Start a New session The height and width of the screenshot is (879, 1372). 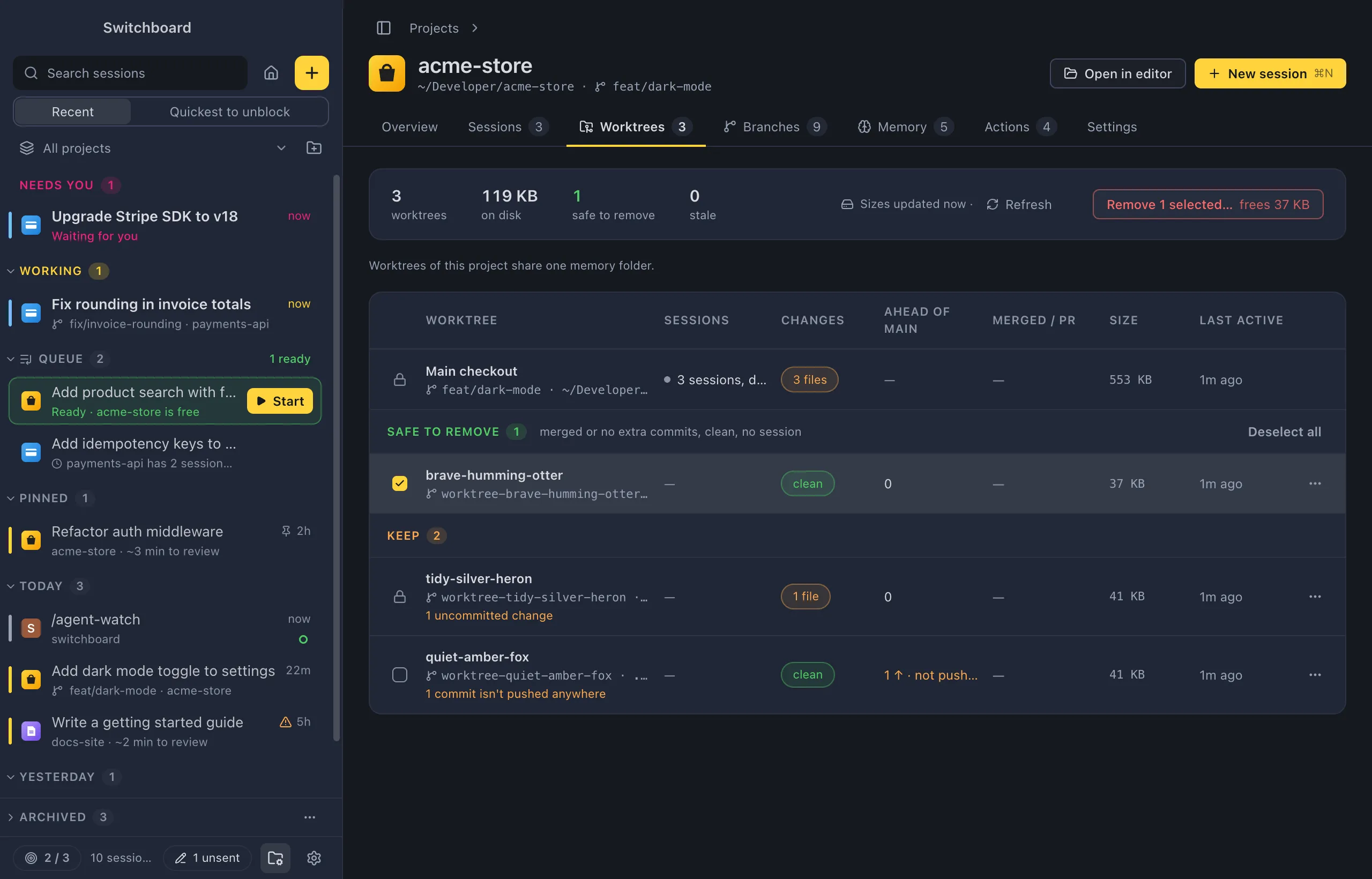tap(1270, 73)
